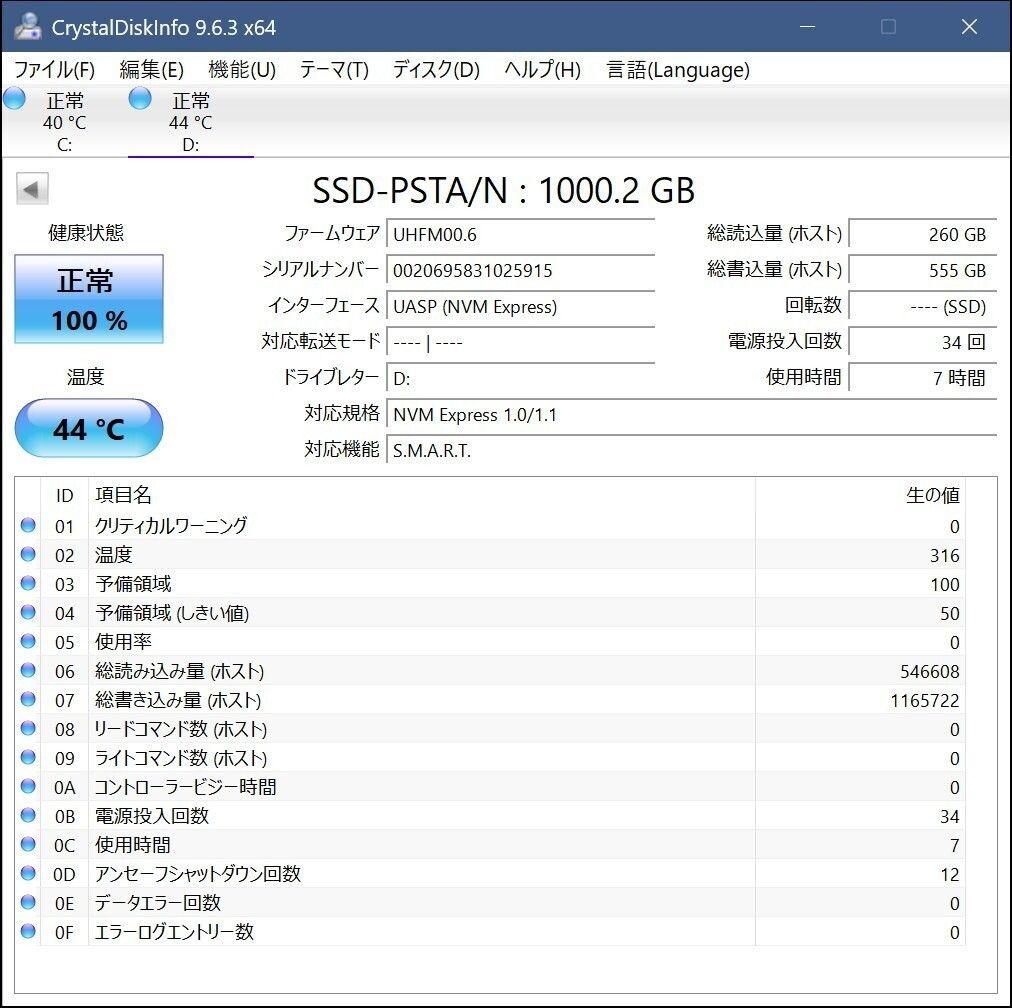
Task: Click the status dot for ID 0D アンセーフシャットダウン回数
Action: pos(28,873)
